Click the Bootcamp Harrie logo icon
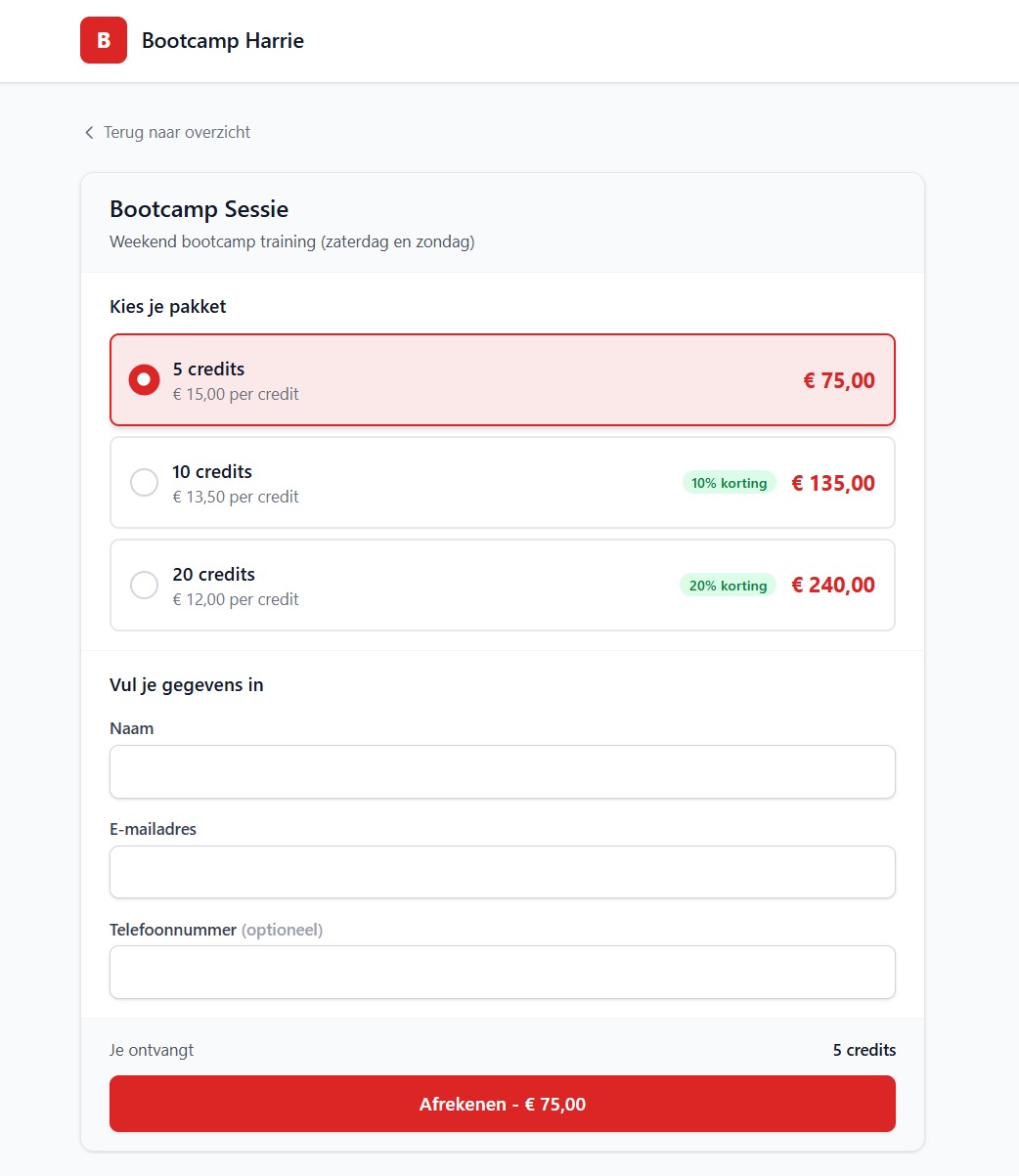The image size is (1019, 1176). (x=103, y=40)
